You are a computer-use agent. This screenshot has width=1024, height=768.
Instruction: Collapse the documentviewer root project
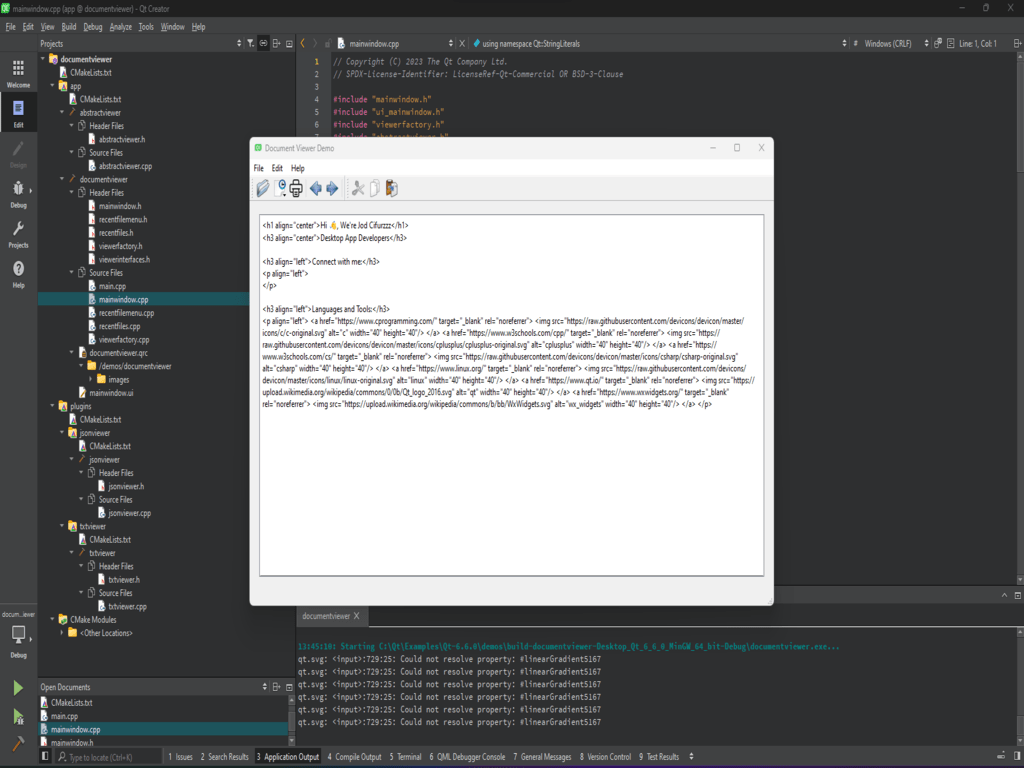43,59
